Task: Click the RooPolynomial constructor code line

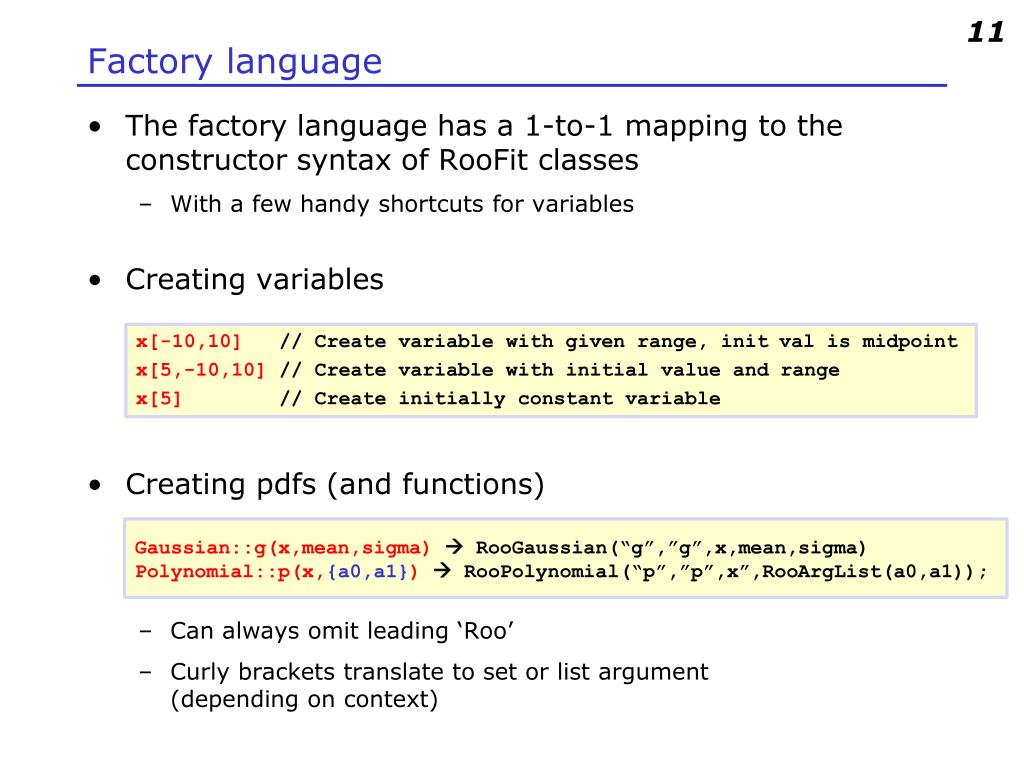Action: coord(726,571)
